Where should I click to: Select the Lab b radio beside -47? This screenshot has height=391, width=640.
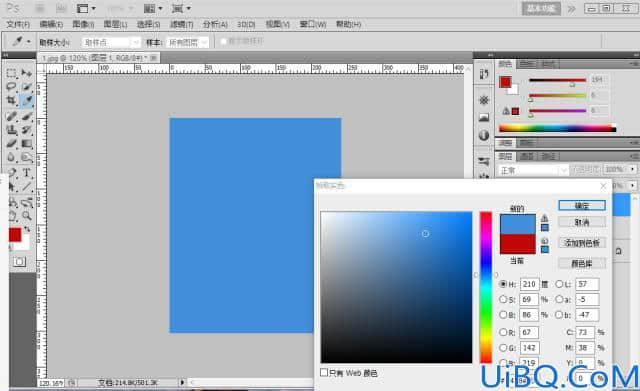(x=559, y=315)
